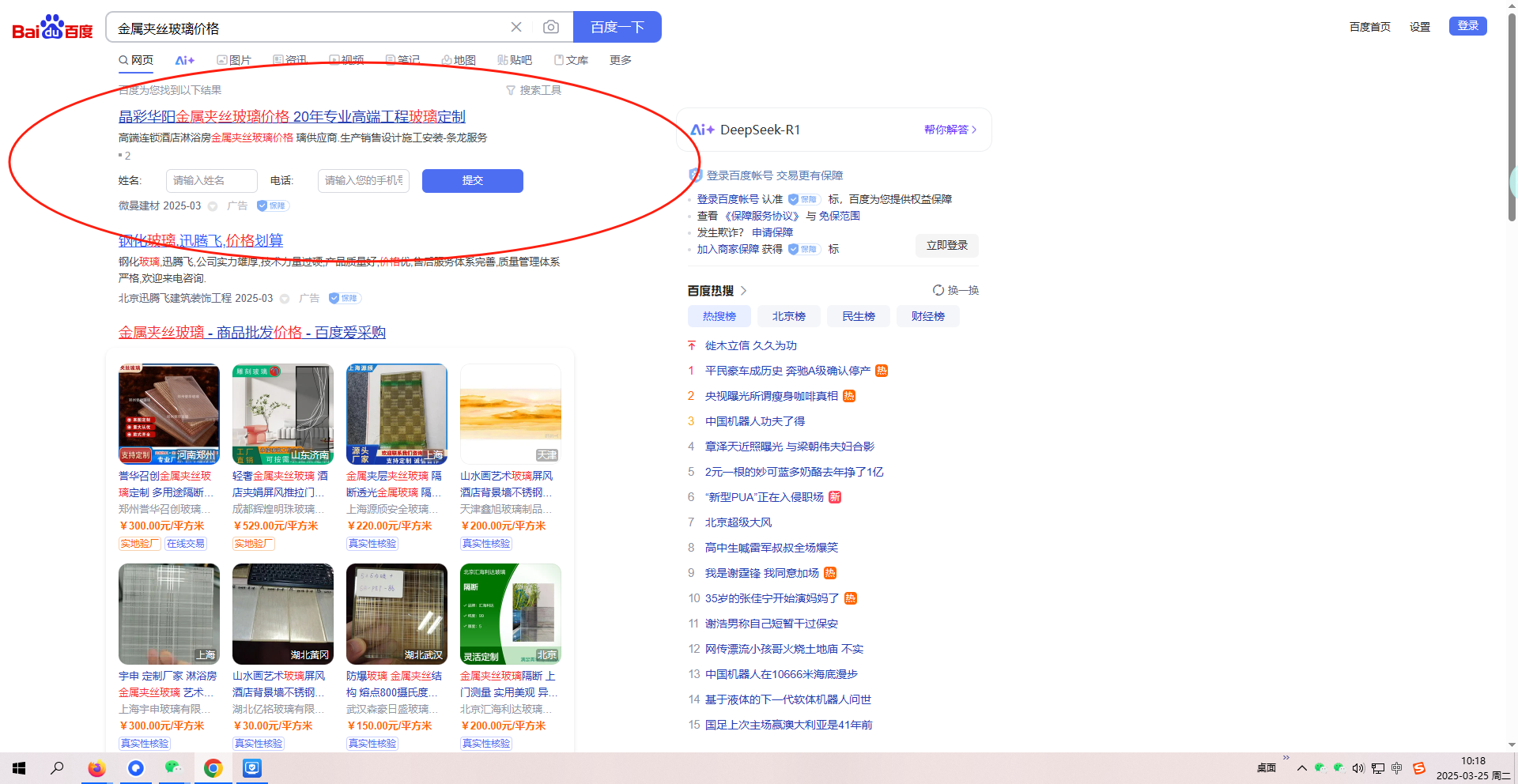1518x784 pixels.
Task: Clear the search box with the X icon
Action: pos(516,27)
